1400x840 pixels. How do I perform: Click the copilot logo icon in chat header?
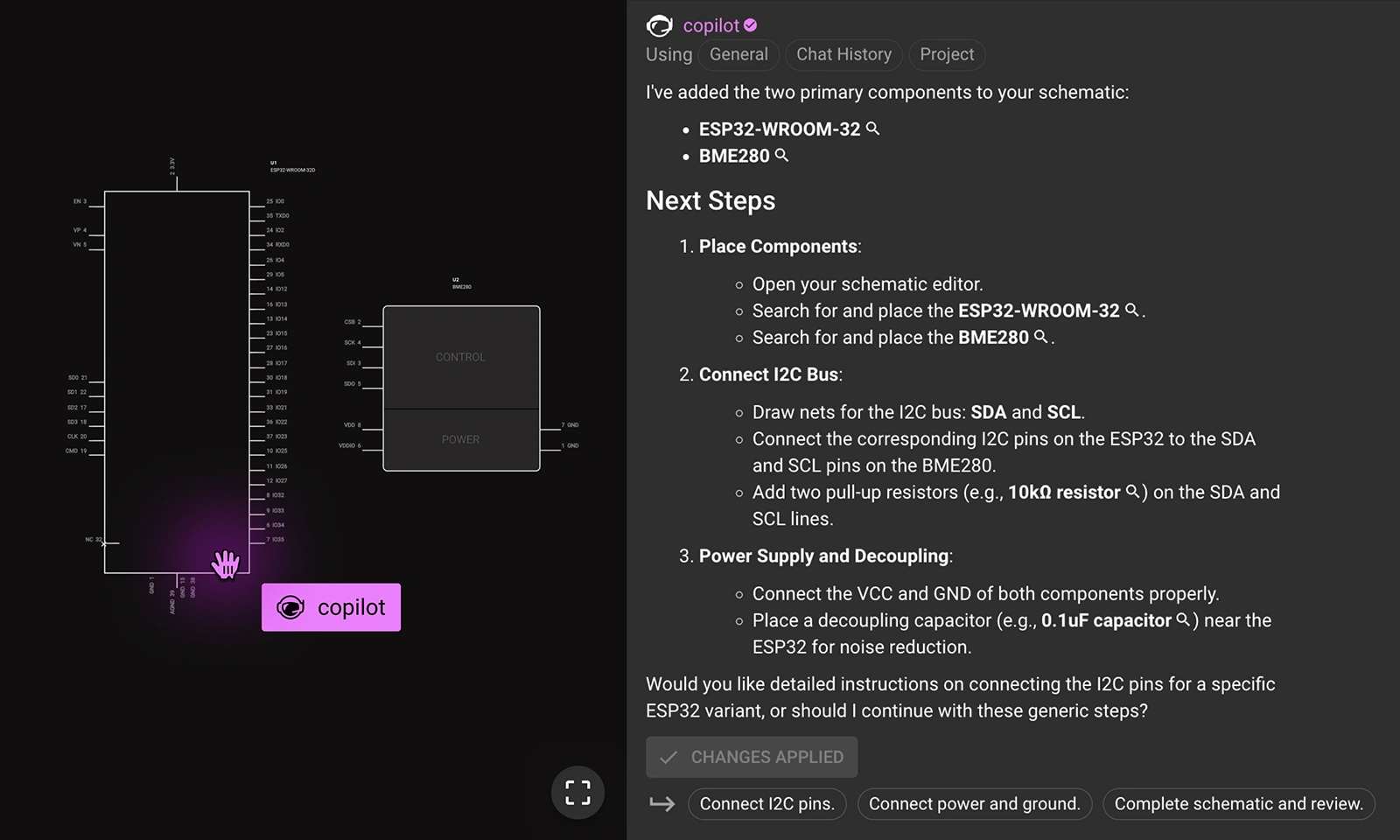coord(659,25)
